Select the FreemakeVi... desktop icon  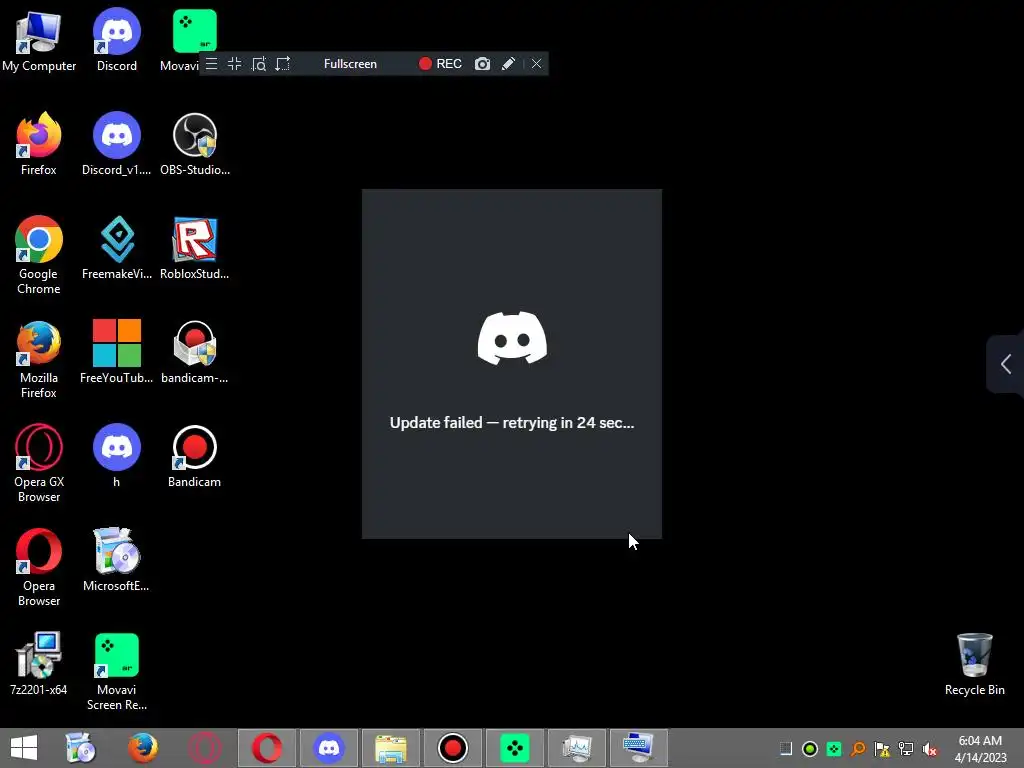117,248
